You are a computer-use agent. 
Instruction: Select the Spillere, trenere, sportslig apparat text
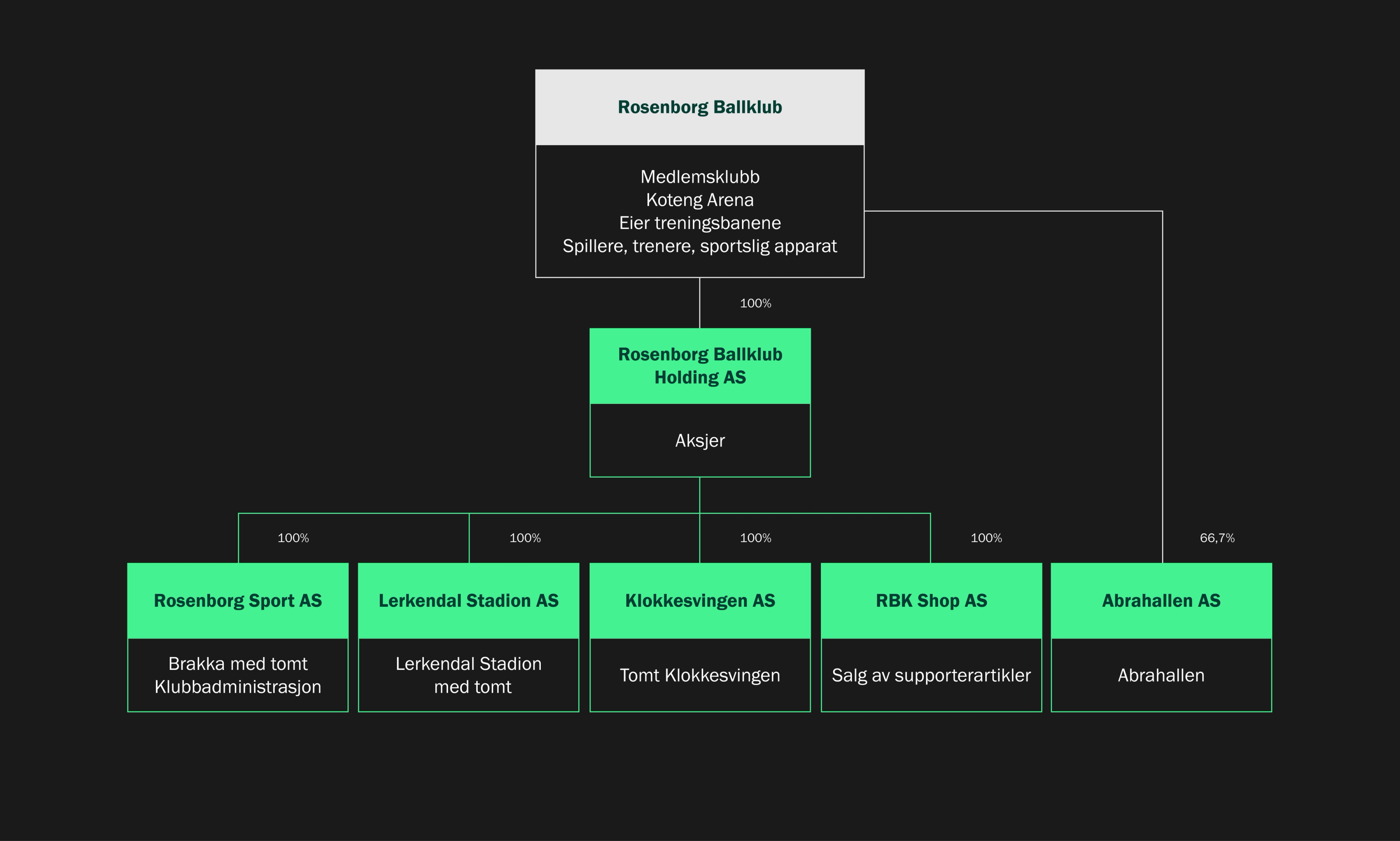700,246
